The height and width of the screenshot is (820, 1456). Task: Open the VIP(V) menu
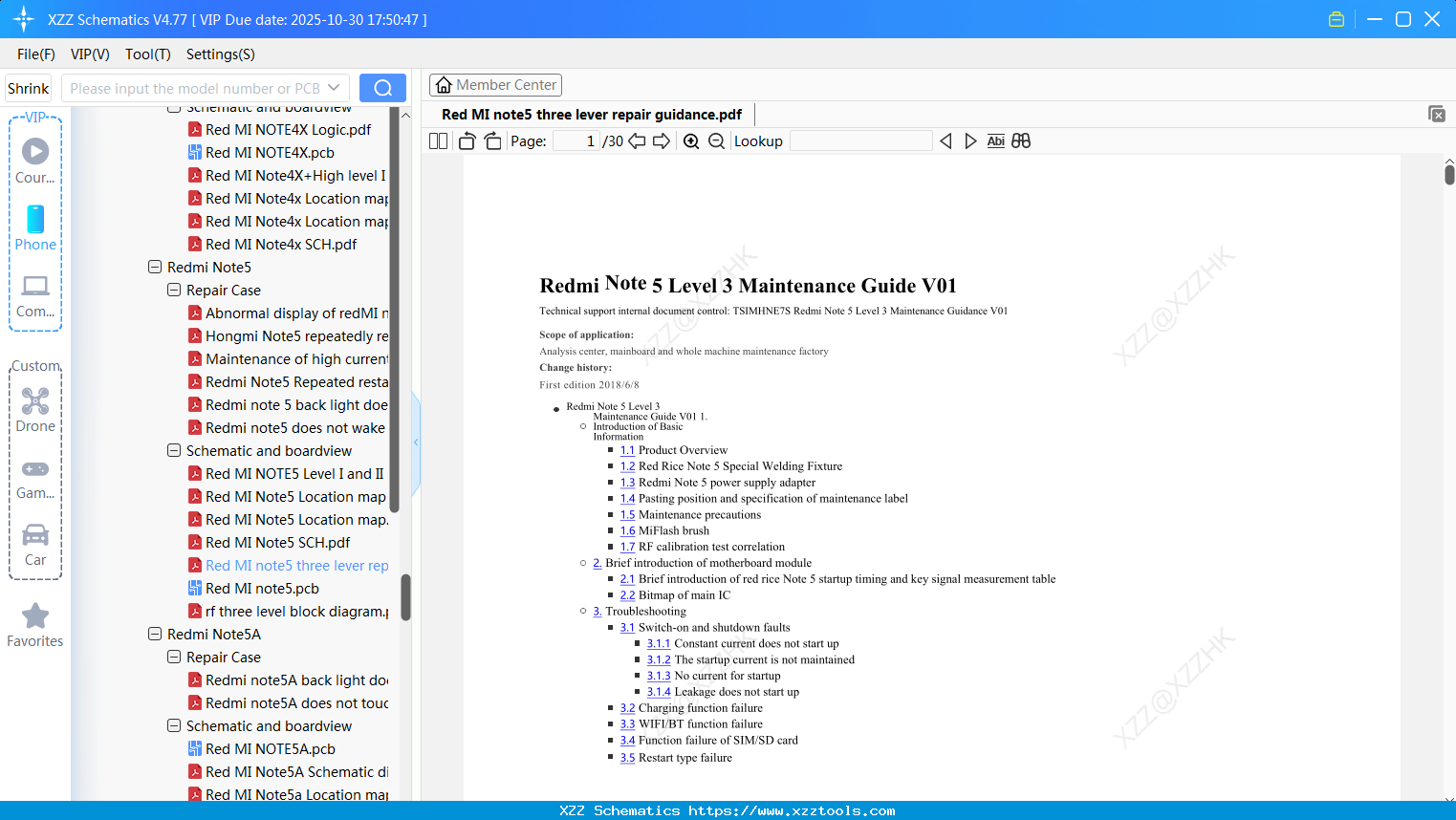(x=90, y=54)
